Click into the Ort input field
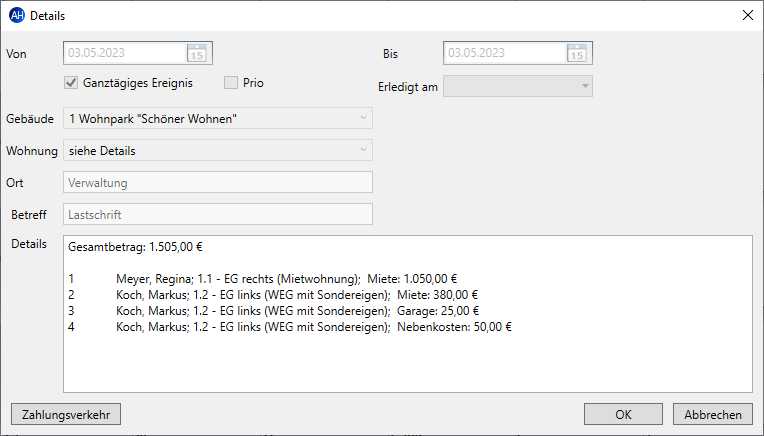This screenshot has height=436, width=764. tap(218, 182)
